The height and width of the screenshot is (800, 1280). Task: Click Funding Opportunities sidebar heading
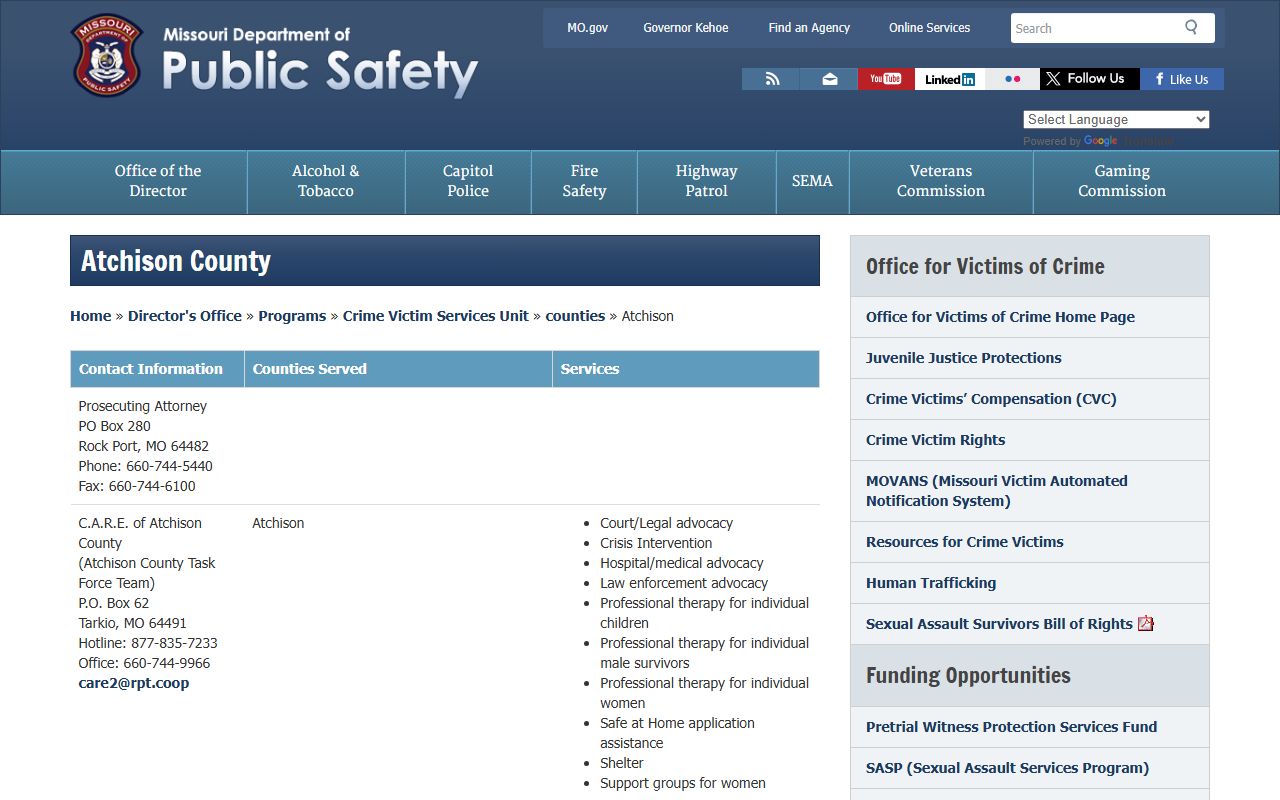click(x=968, y=675)
